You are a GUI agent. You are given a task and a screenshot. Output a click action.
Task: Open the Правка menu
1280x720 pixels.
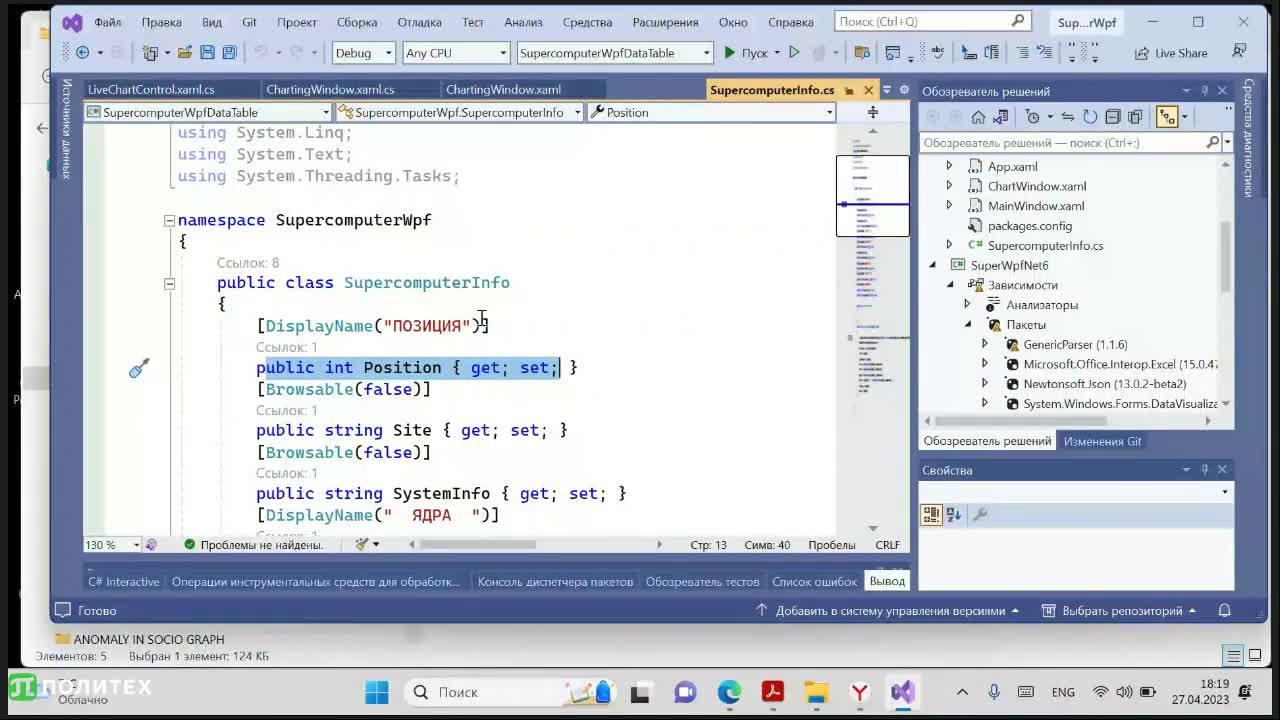(x=161, y=22)
